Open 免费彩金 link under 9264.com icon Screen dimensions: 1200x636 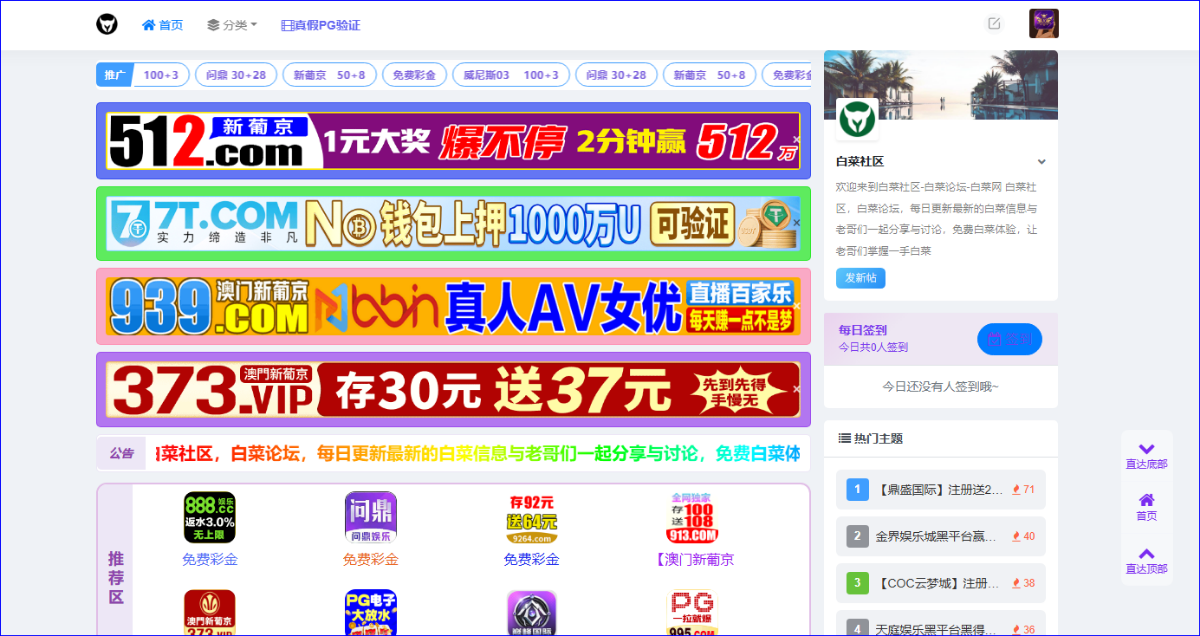(532, 560)
